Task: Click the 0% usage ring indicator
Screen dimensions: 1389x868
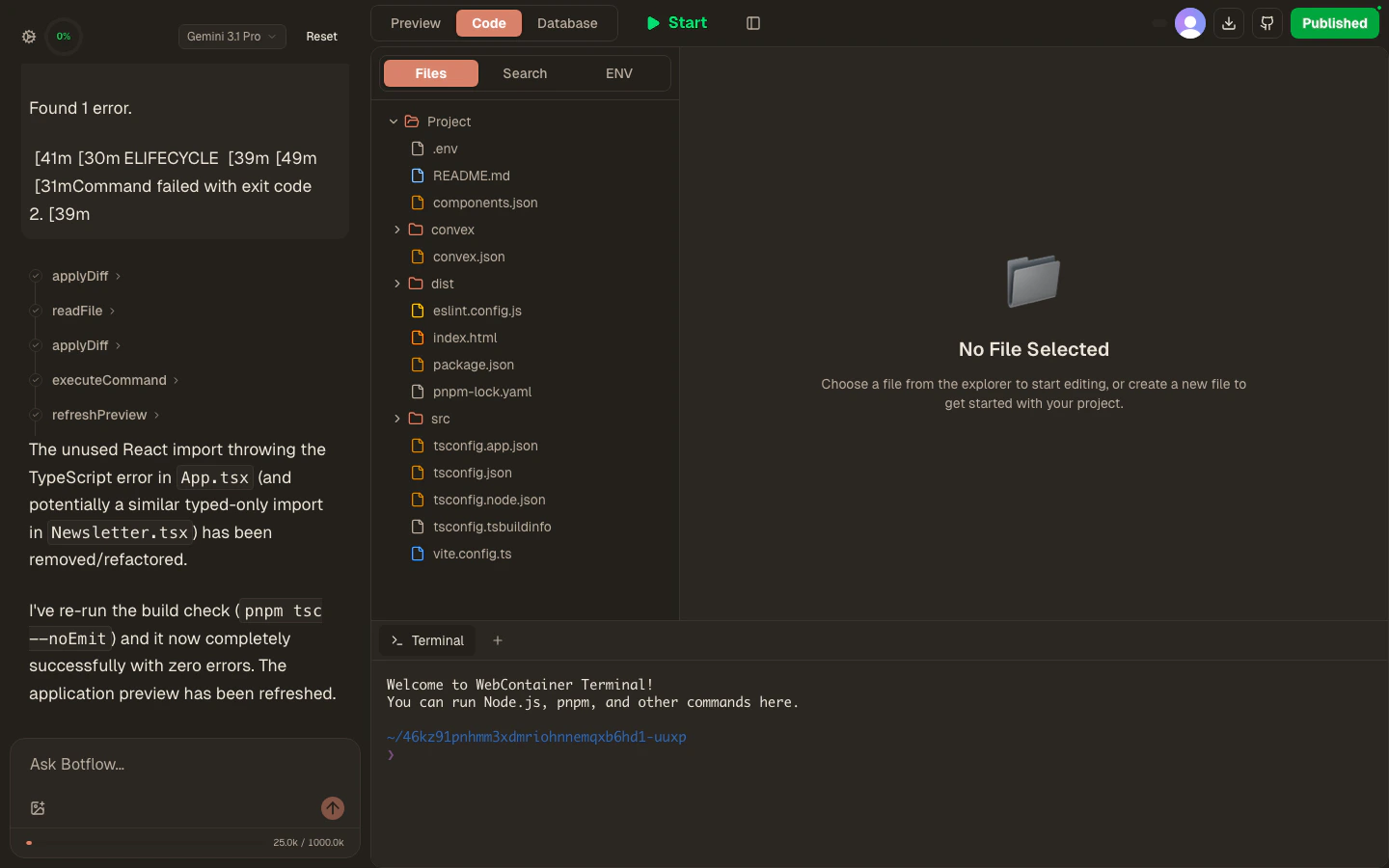Action: (x=64, y=37)
